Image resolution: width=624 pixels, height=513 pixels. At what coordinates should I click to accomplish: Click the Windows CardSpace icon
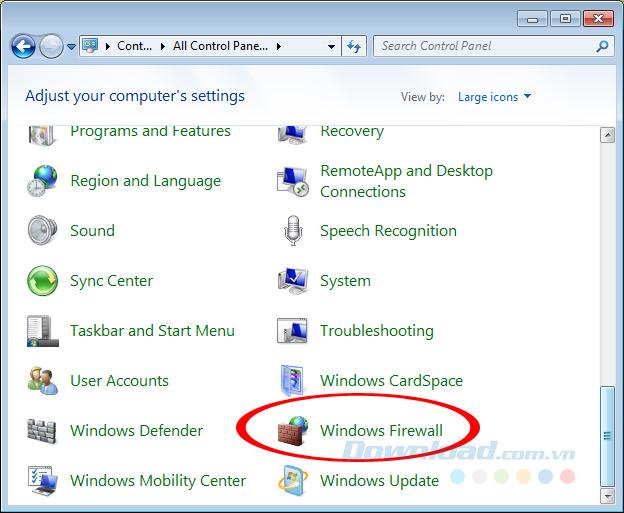293,381
